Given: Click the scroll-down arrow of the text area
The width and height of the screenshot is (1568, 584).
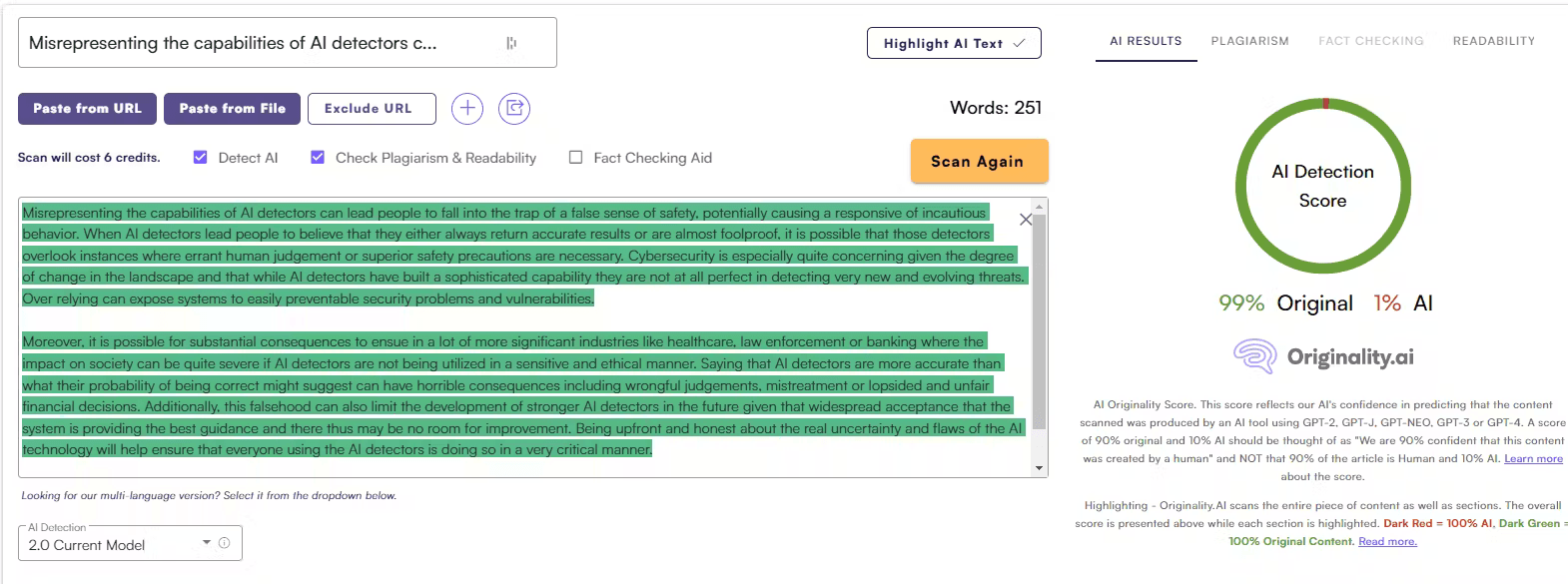Looking at the screenshot, I should (1040, 467).
